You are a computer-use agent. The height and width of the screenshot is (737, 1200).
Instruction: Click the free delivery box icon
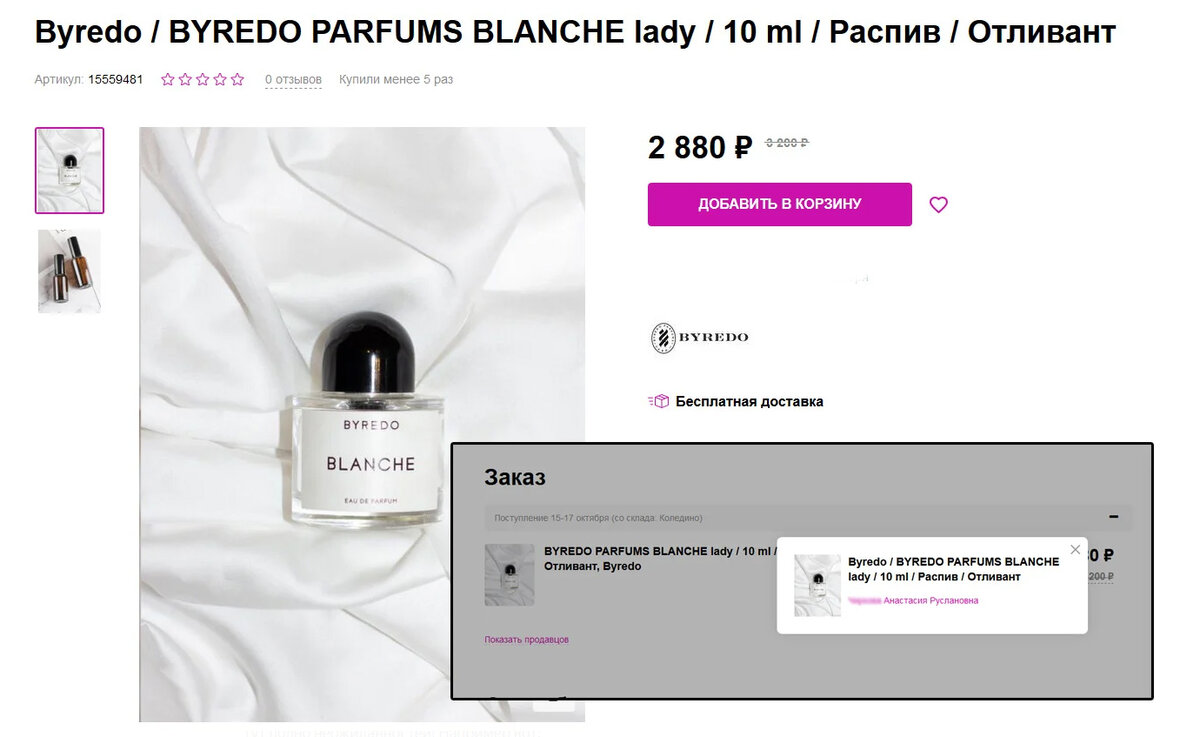658,401
